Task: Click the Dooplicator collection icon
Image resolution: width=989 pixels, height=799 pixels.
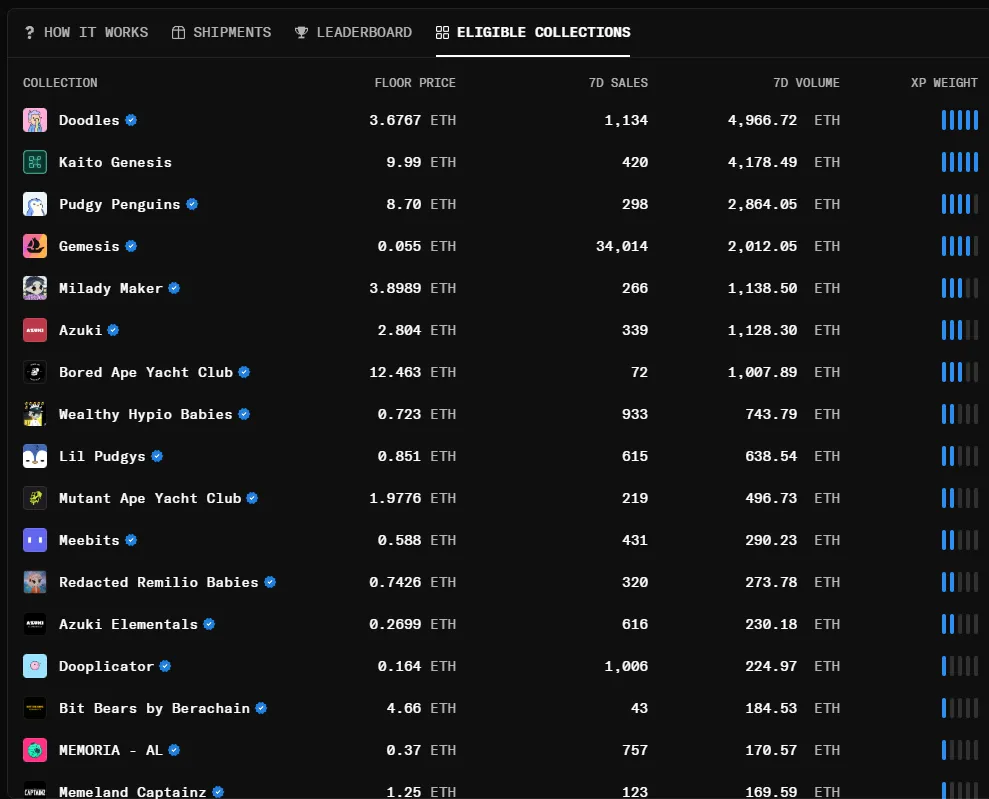Action: 35,666
